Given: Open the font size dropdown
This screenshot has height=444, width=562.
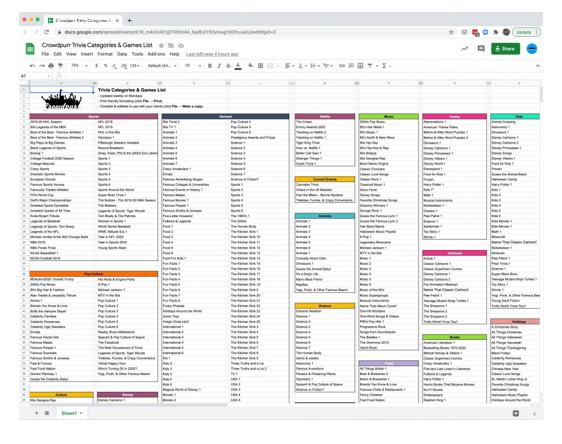Looking at the screenshot, I should pyautogui.click(x=193, y=66).
